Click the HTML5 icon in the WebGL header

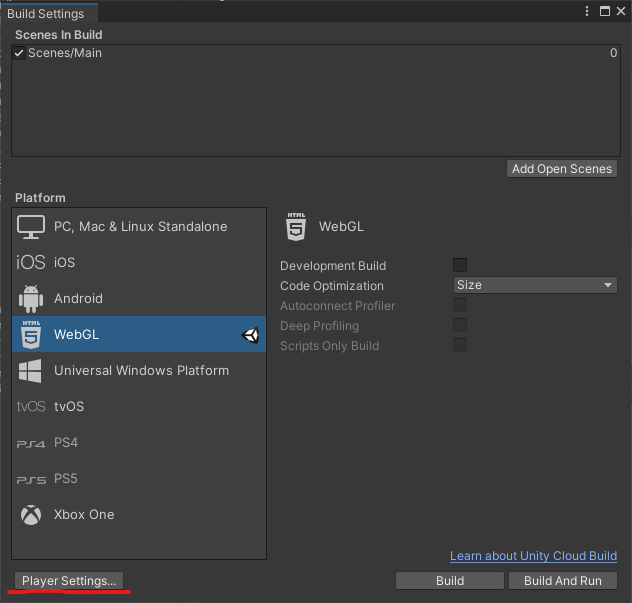pyautogui.click(x=296, y=227)
